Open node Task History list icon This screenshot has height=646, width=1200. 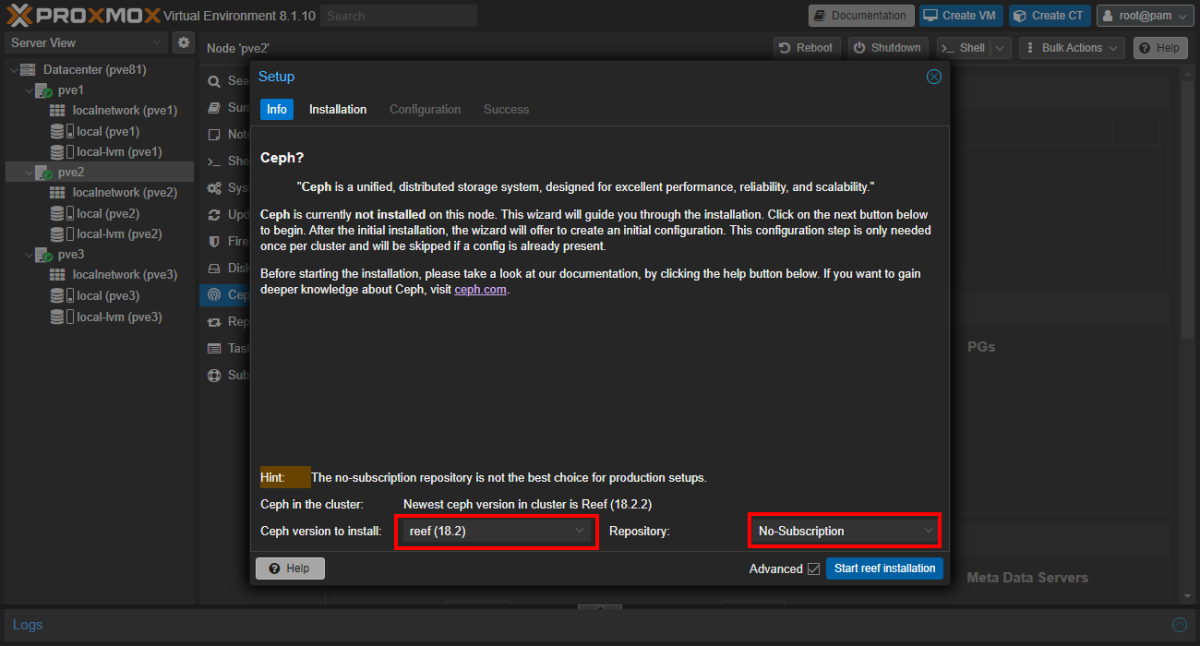coord(214,349)
